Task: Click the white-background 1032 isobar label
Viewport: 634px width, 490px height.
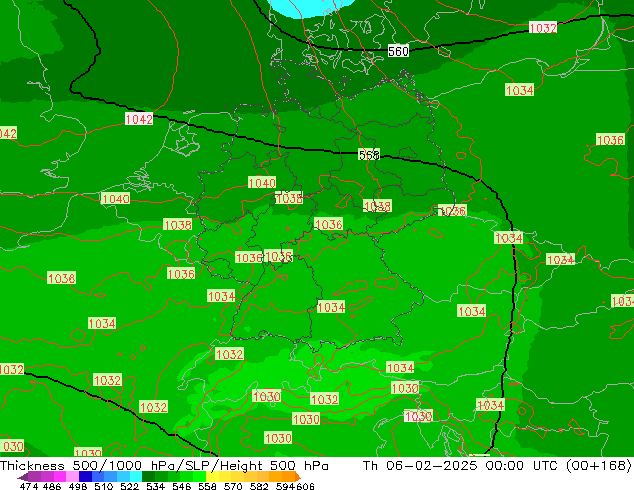Action: tap(543, 28)
